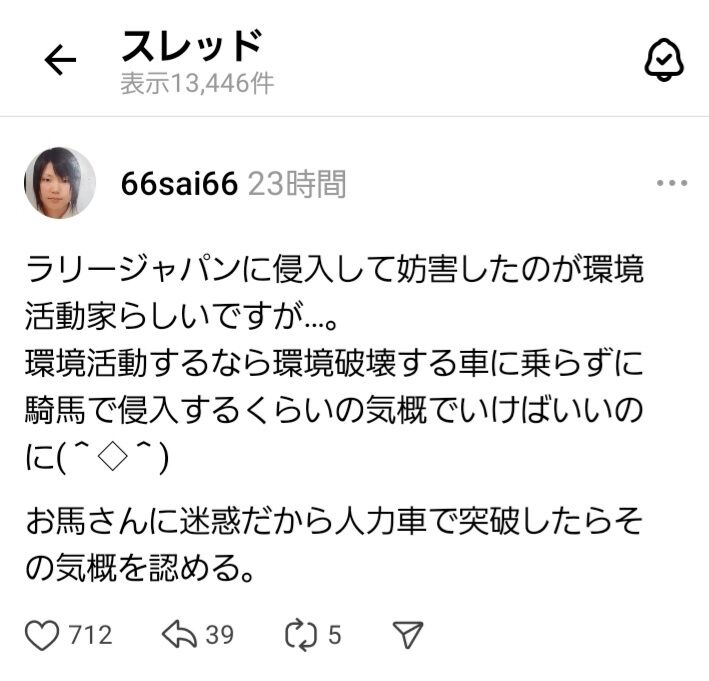Go back using the left arrow
This screenshot has height=681, width=709.
coord(60,59)
